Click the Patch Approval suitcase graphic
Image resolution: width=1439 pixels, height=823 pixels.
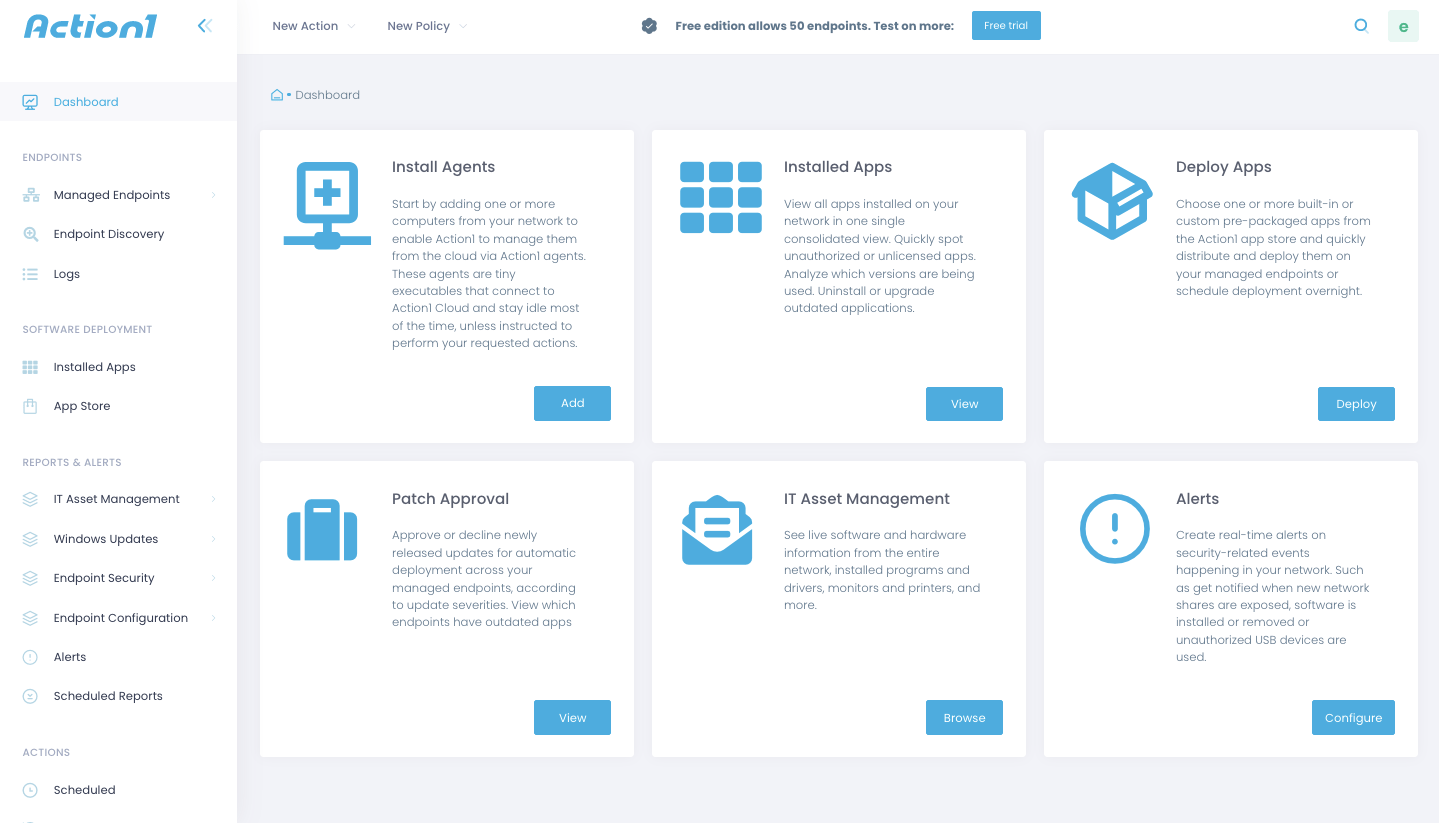[322, 530]
